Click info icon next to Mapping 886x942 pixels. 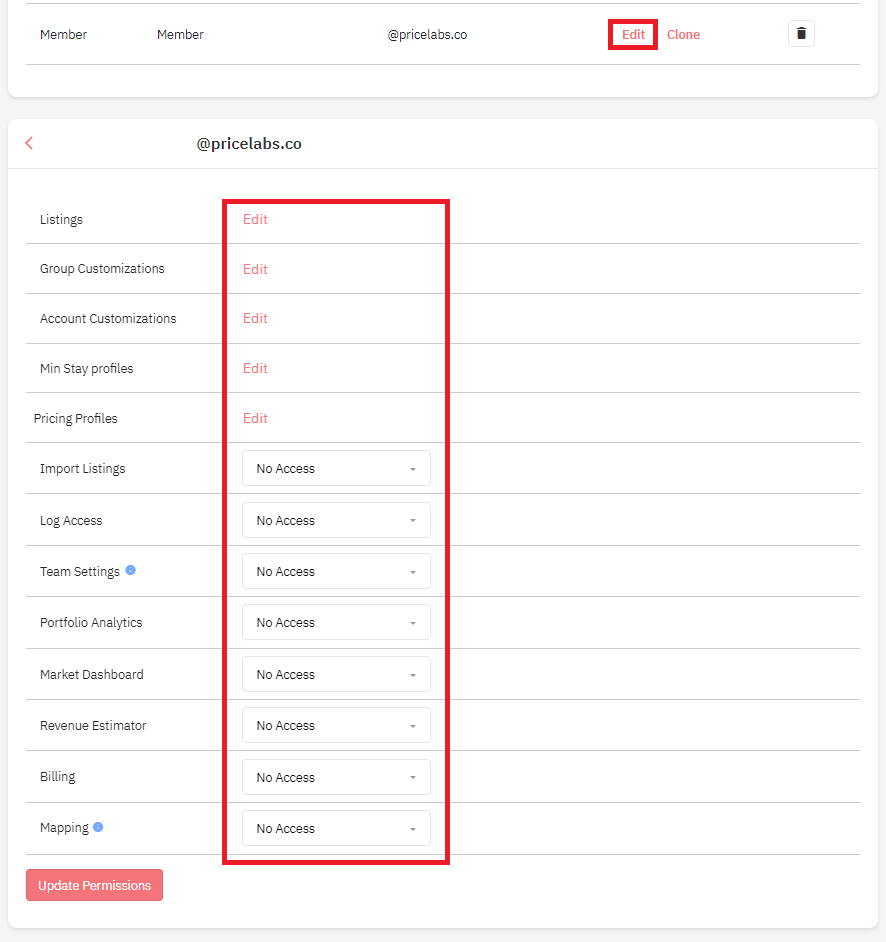point(98,827)
